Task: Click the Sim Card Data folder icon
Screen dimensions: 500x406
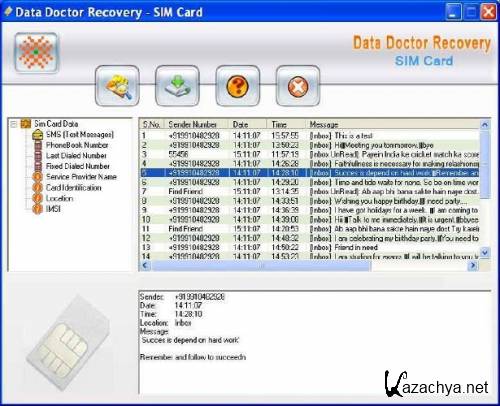Action: (26, 124)
